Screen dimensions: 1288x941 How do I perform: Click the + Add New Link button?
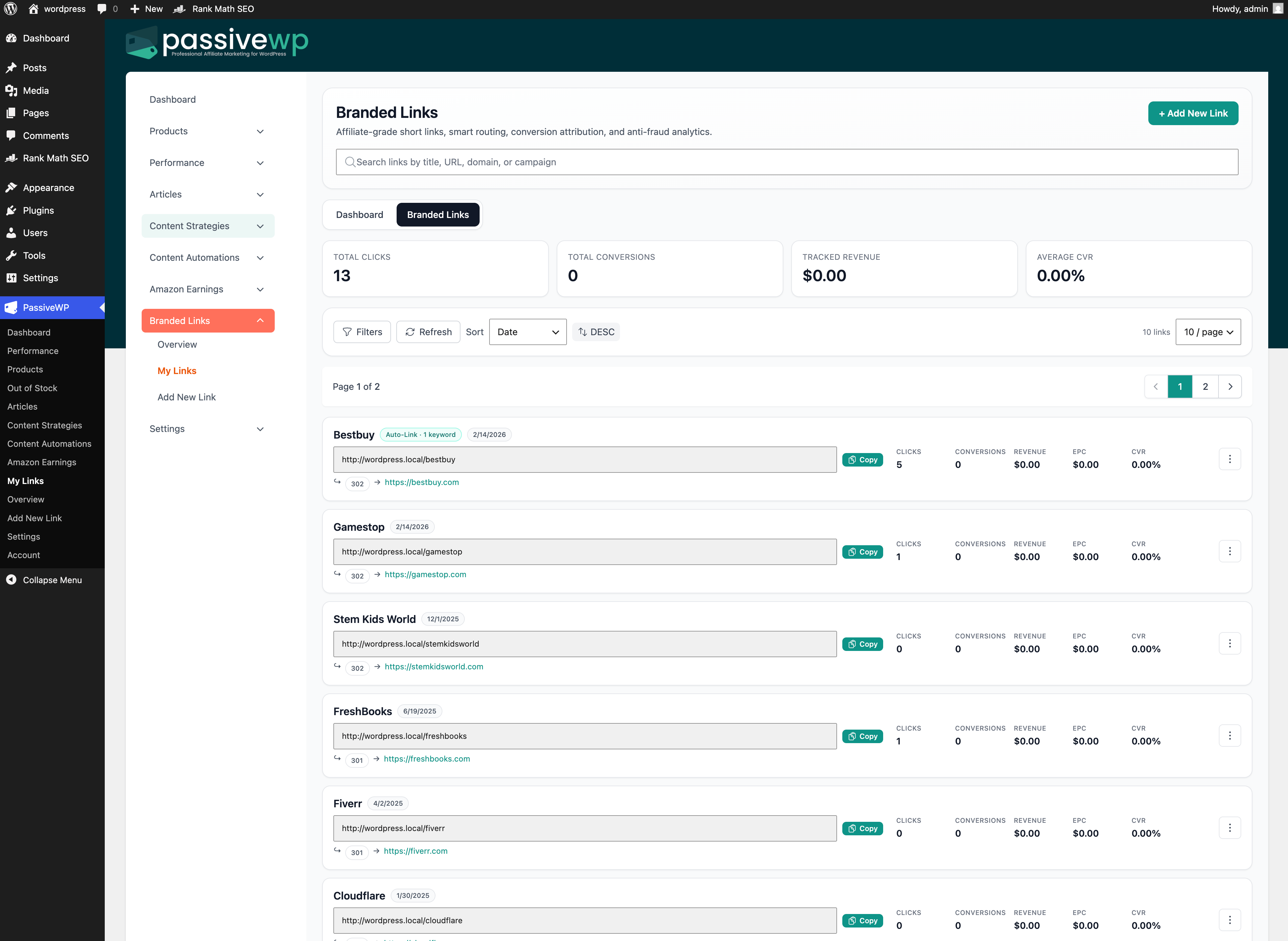click(x=1193, y=113)
